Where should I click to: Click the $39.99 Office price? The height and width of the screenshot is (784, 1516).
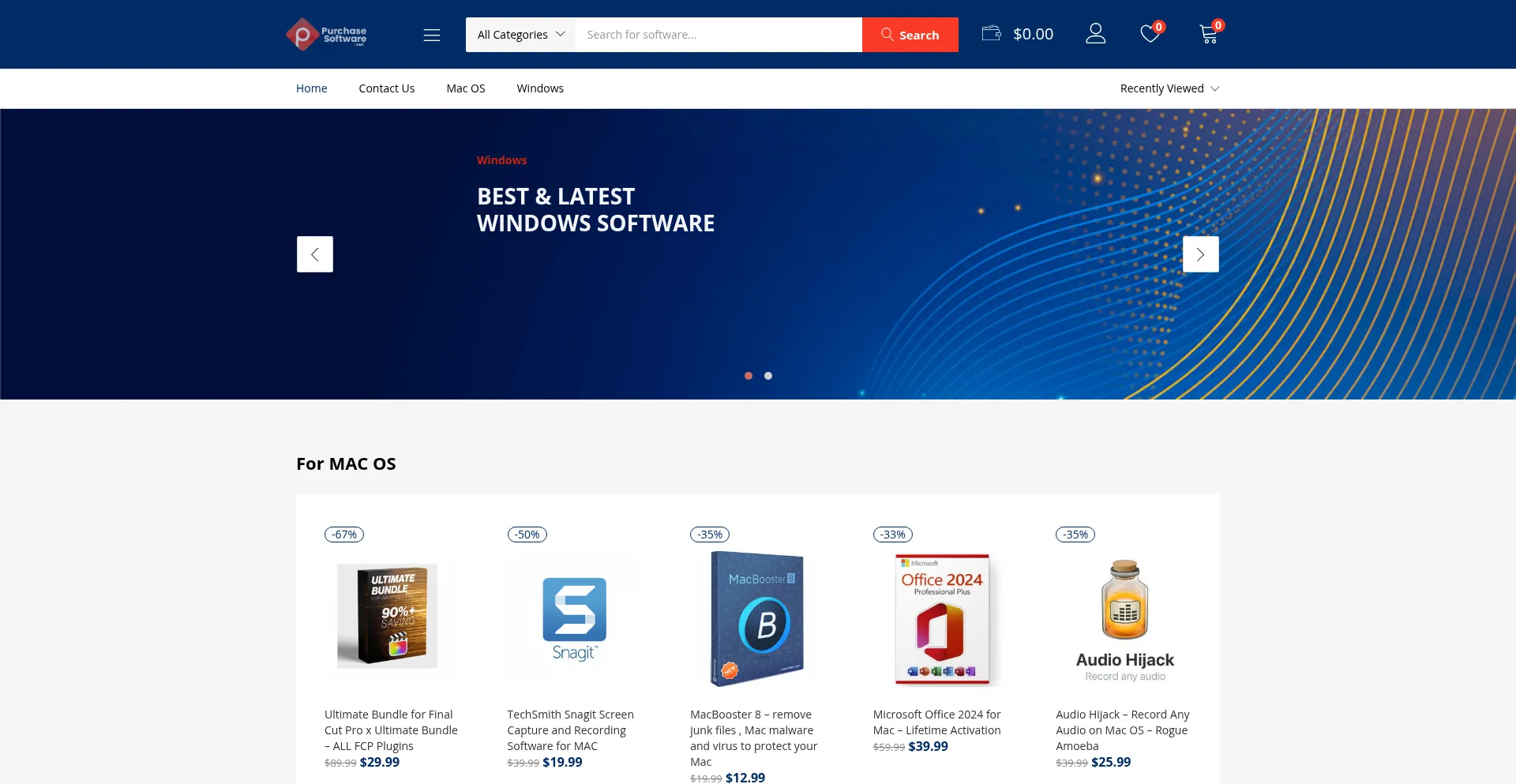(929, 746)
